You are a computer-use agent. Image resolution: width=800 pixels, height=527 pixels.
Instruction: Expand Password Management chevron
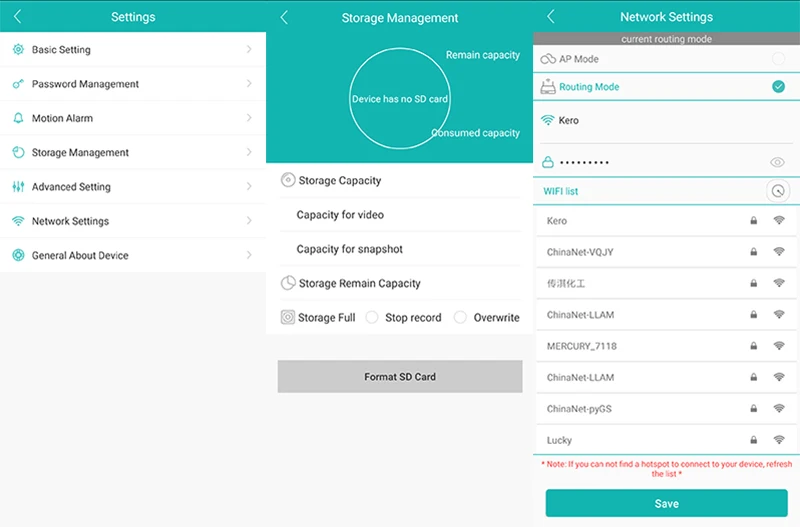pos(249,84)
